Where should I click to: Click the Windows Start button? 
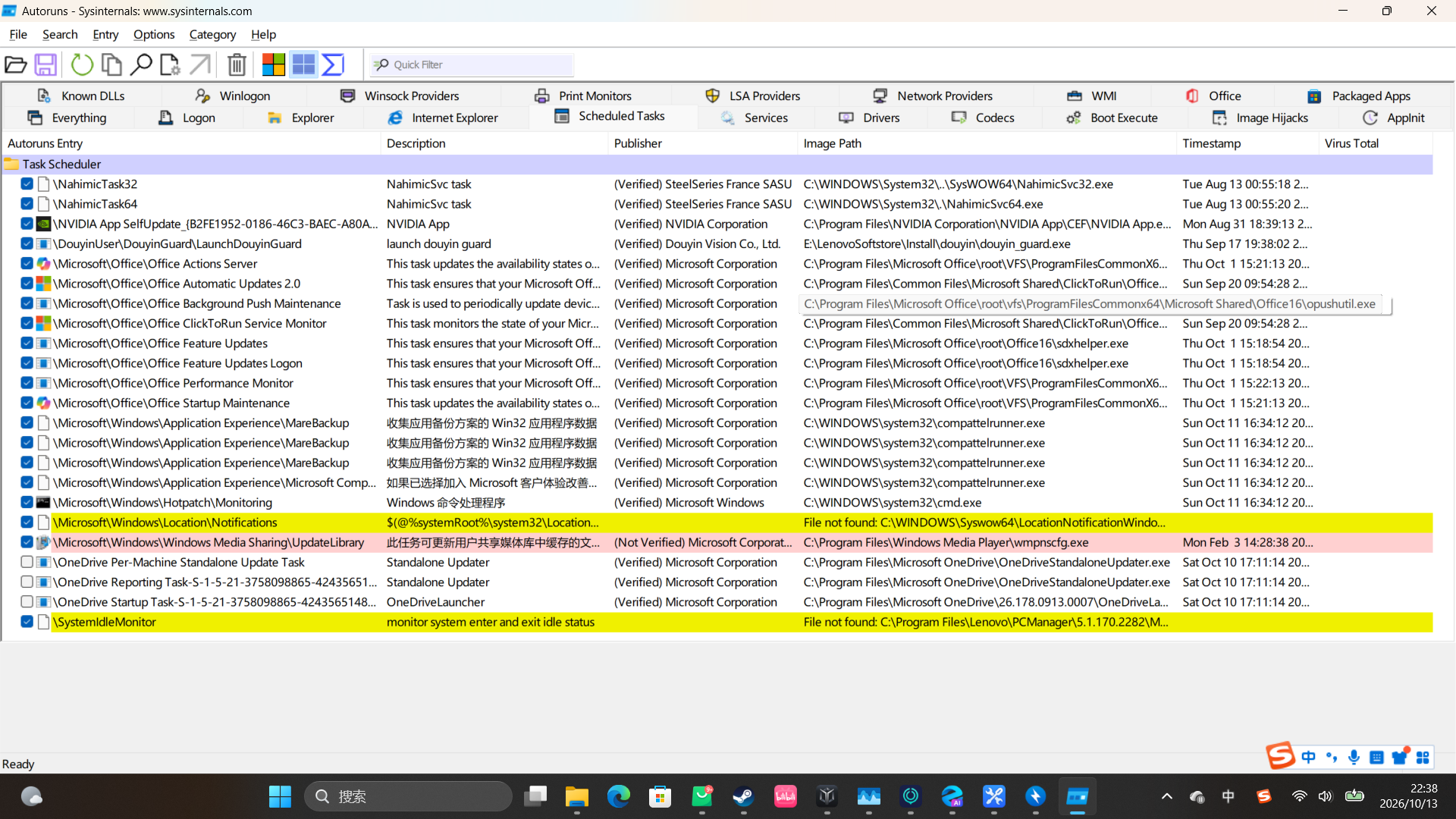(x=280, y=796)
